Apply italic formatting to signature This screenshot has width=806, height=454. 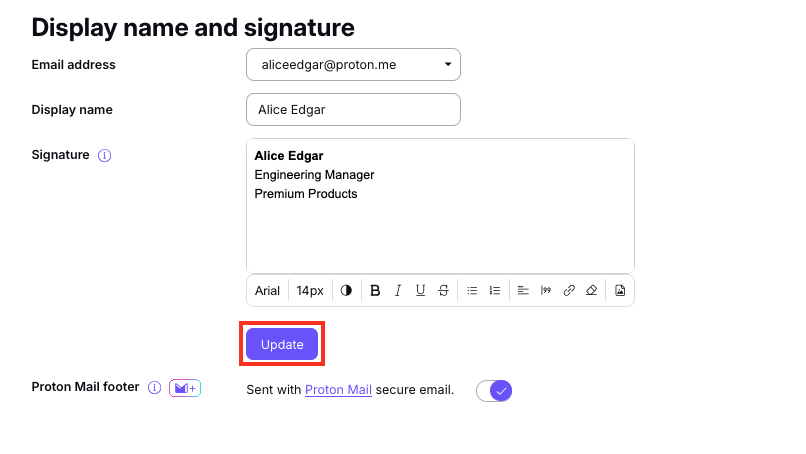coord(398,291)
